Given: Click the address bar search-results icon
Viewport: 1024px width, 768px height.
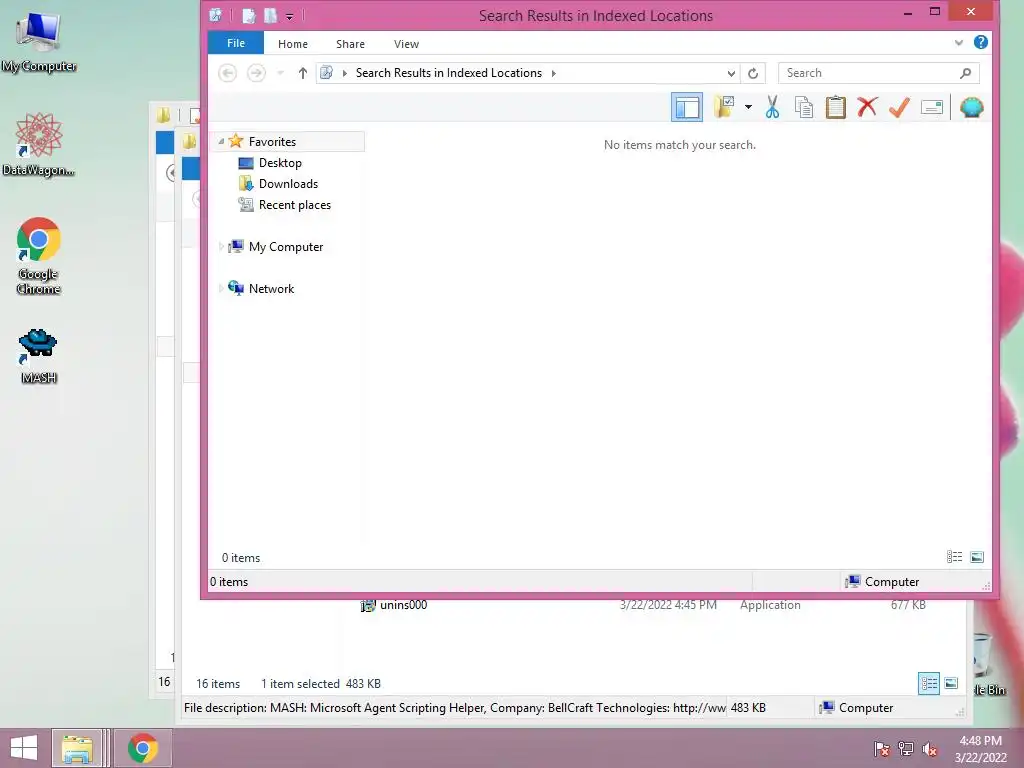Looking at the screenshot, I should coord(327,72).
